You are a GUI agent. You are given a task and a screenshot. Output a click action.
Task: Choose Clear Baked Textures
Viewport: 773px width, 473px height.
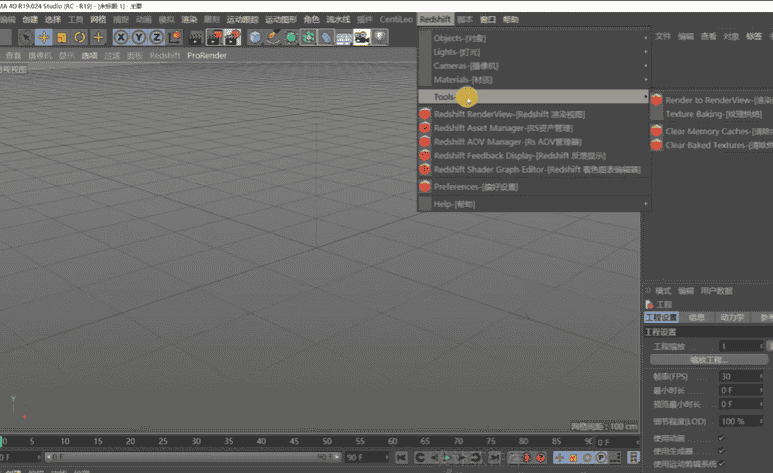coord(711,145)
